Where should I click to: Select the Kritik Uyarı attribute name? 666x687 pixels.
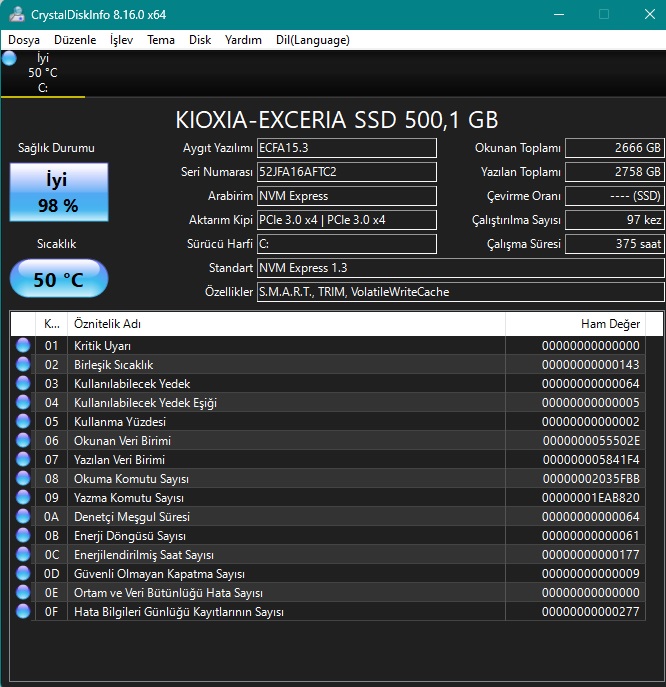102,346
